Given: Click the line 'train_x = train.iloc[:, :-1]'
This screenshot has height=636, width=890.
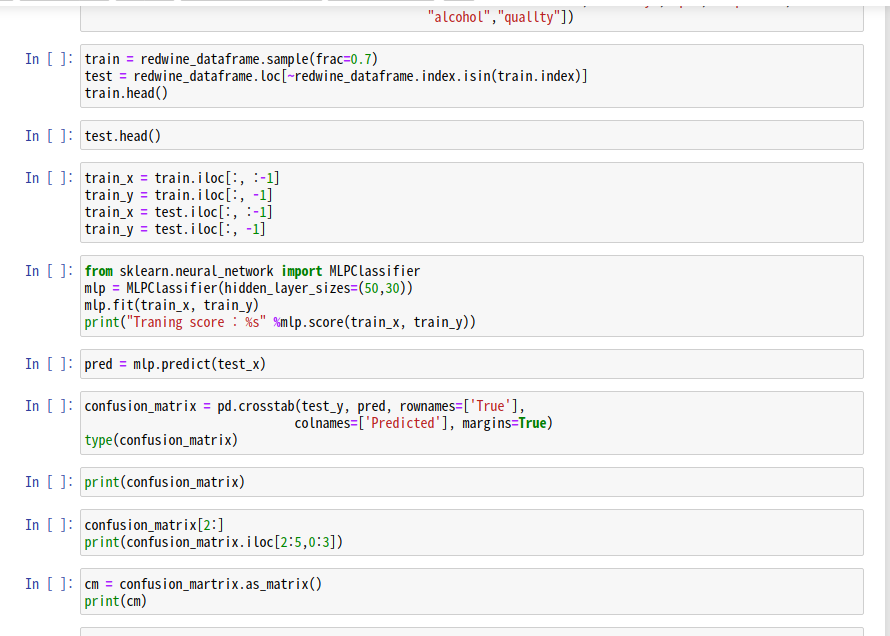Looking at the screenshot, I should pyautogui.click(x=182, y=178).
